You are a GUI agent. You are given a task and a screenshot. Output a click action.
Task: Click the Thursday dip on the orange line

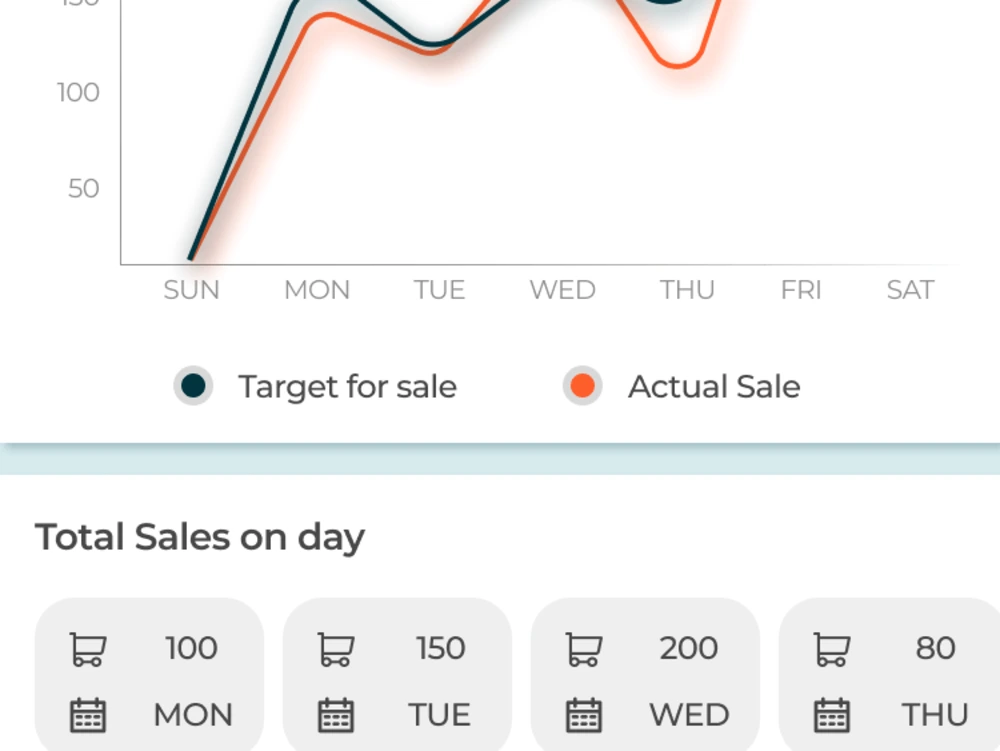coord(678,68)
